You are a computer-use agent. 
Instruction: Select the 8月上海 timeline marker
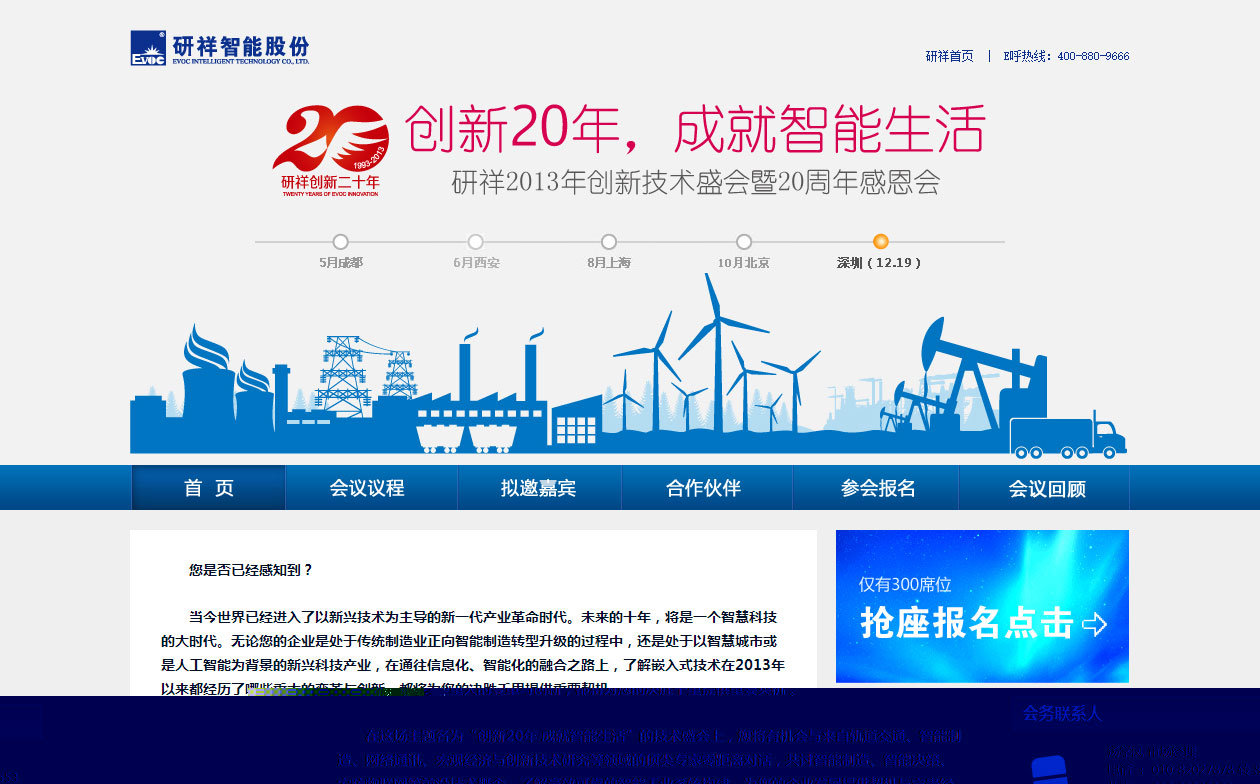[x=609, y=242]
